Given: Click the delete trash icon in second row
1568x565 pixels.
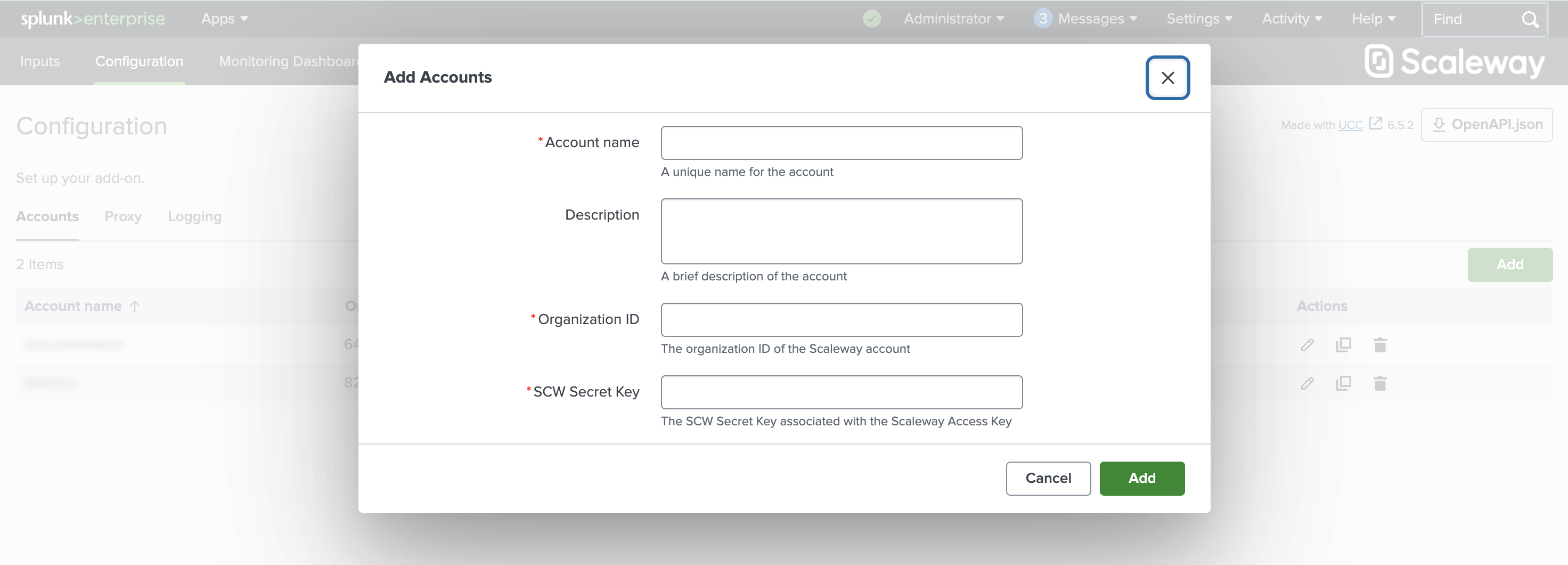Looking at the screenshot, I should pyautogui.click(x=1379, y=383).
